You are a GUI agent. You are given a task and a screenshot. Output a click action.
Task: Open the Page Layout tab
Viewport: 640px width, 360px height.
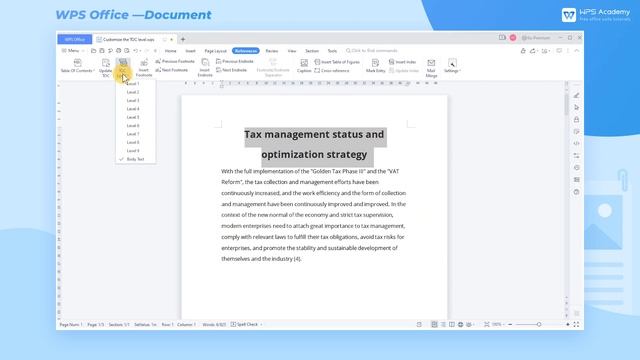216,51
